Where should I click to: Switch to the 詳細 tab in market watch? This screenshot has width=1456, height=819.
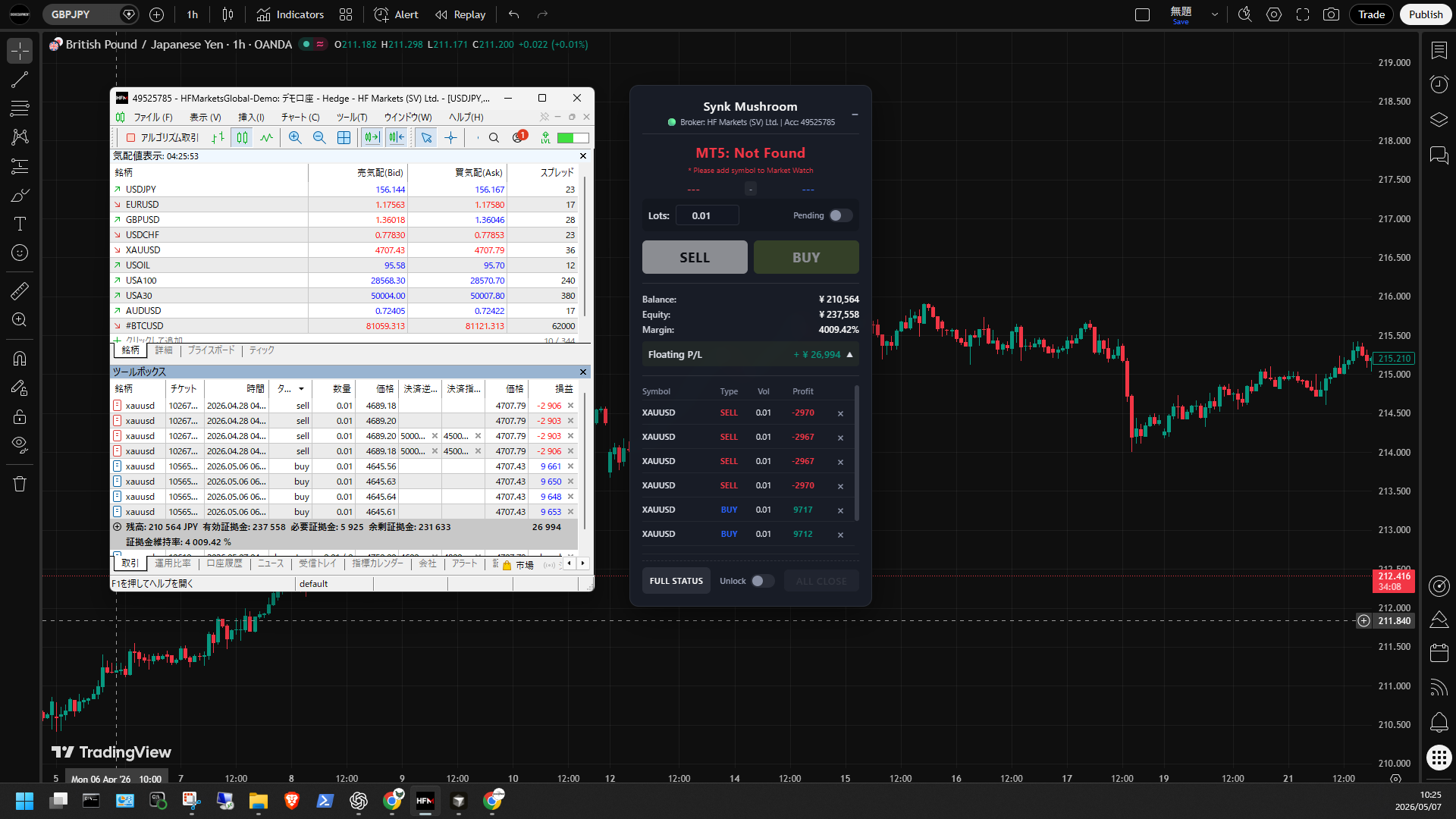[x=164, y=350]
